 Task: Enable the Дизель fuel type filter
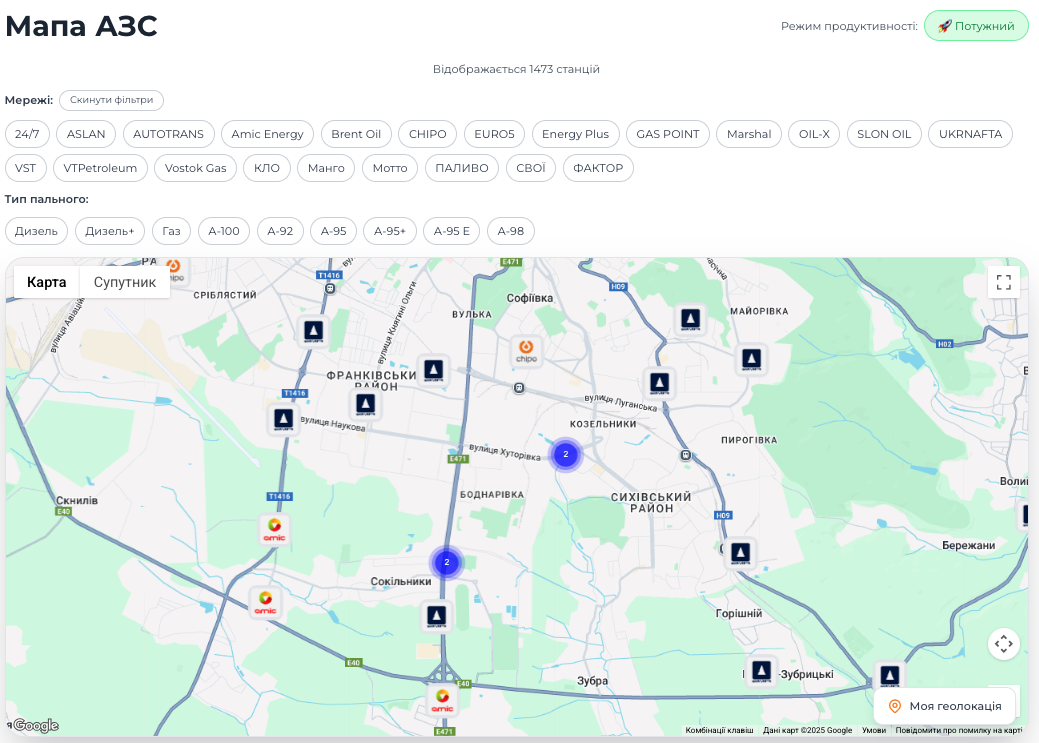[36, 230]
